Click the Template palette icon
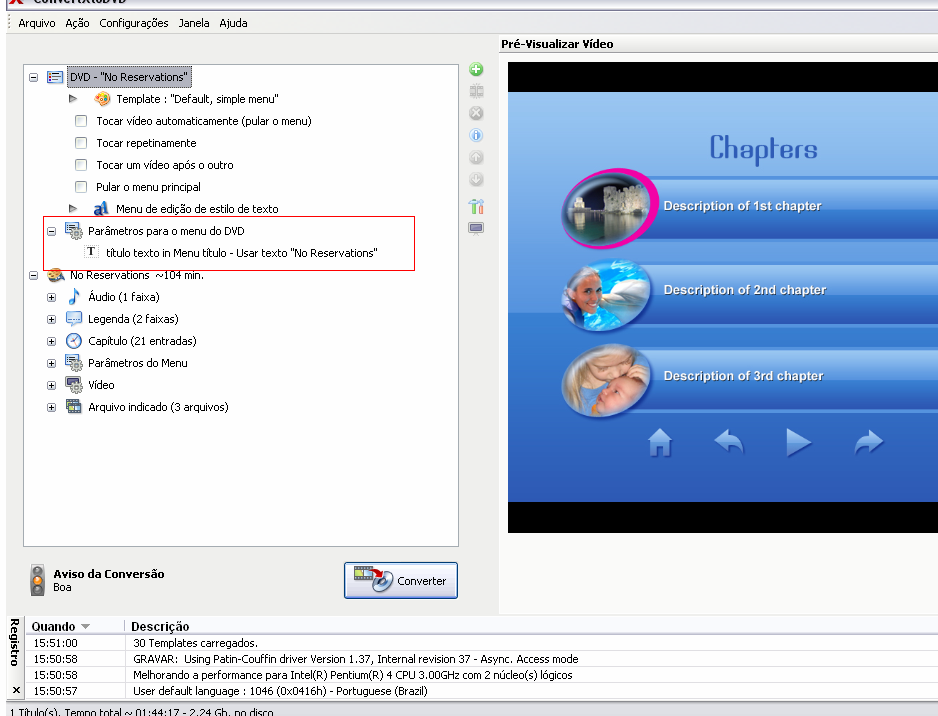This screenshot has width=938, height=716. (102, 99)
